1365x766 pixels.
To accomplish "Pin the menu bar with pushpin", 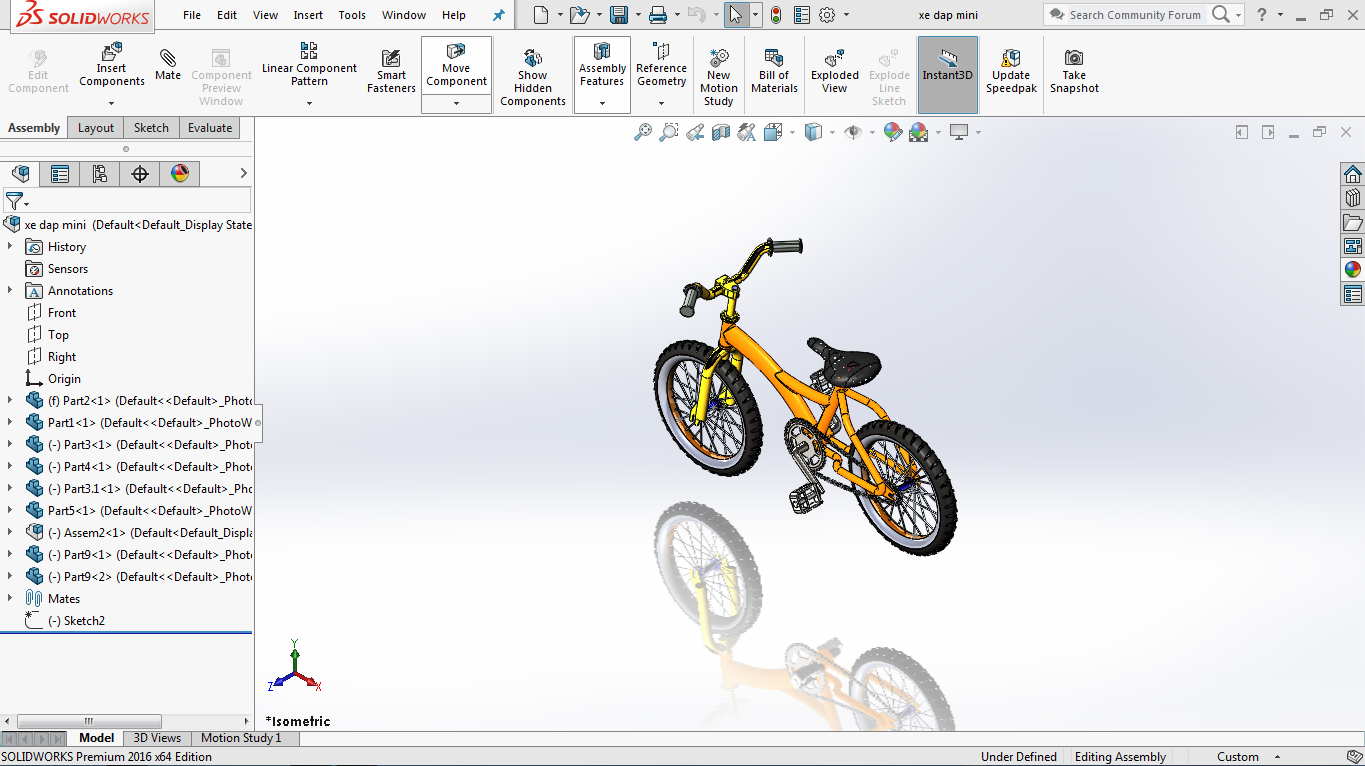I will click(499, 15).
